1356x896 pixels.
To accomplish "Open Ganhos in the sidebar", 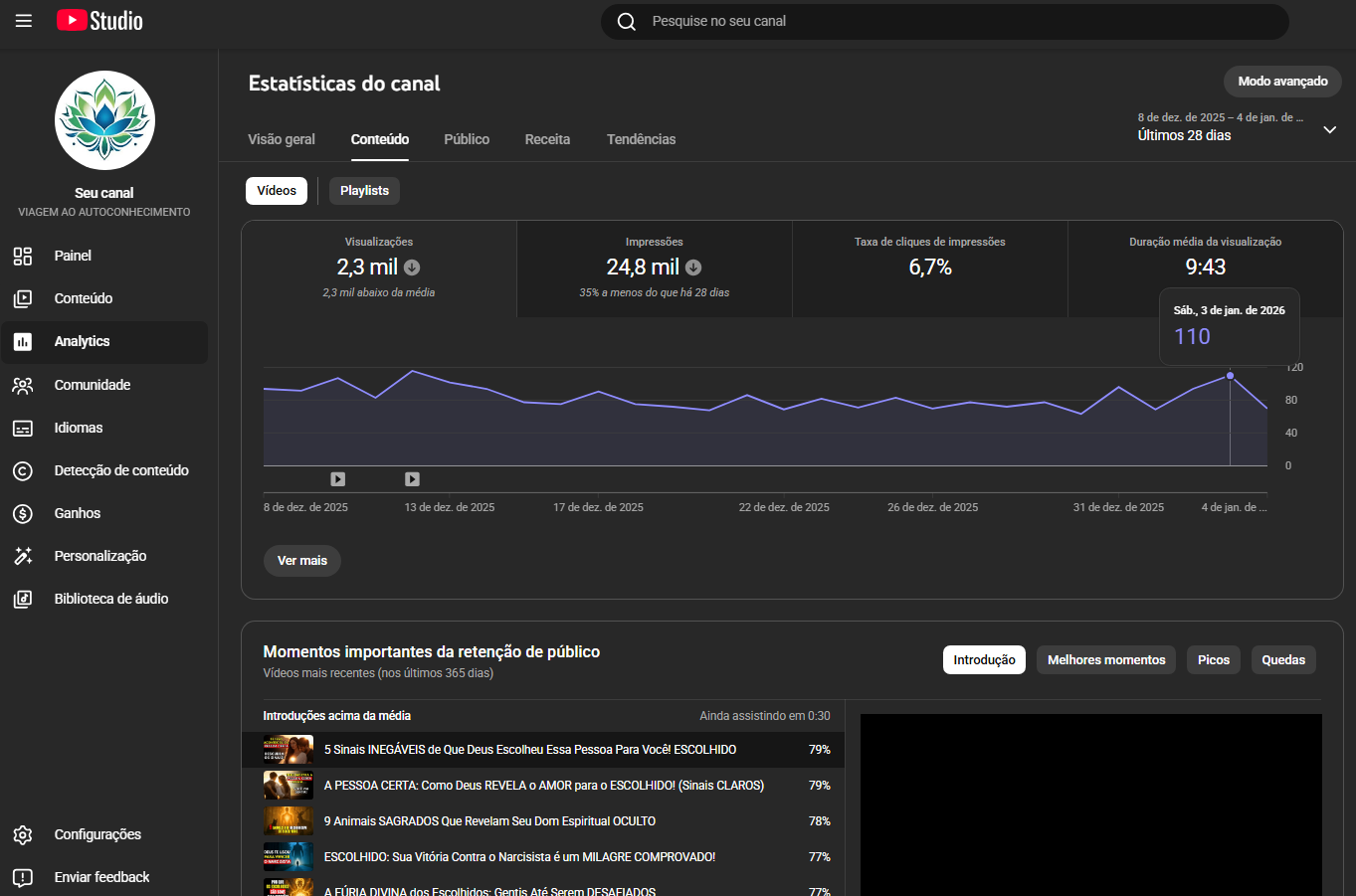I will pyautogui.click(x=104, y=513).
